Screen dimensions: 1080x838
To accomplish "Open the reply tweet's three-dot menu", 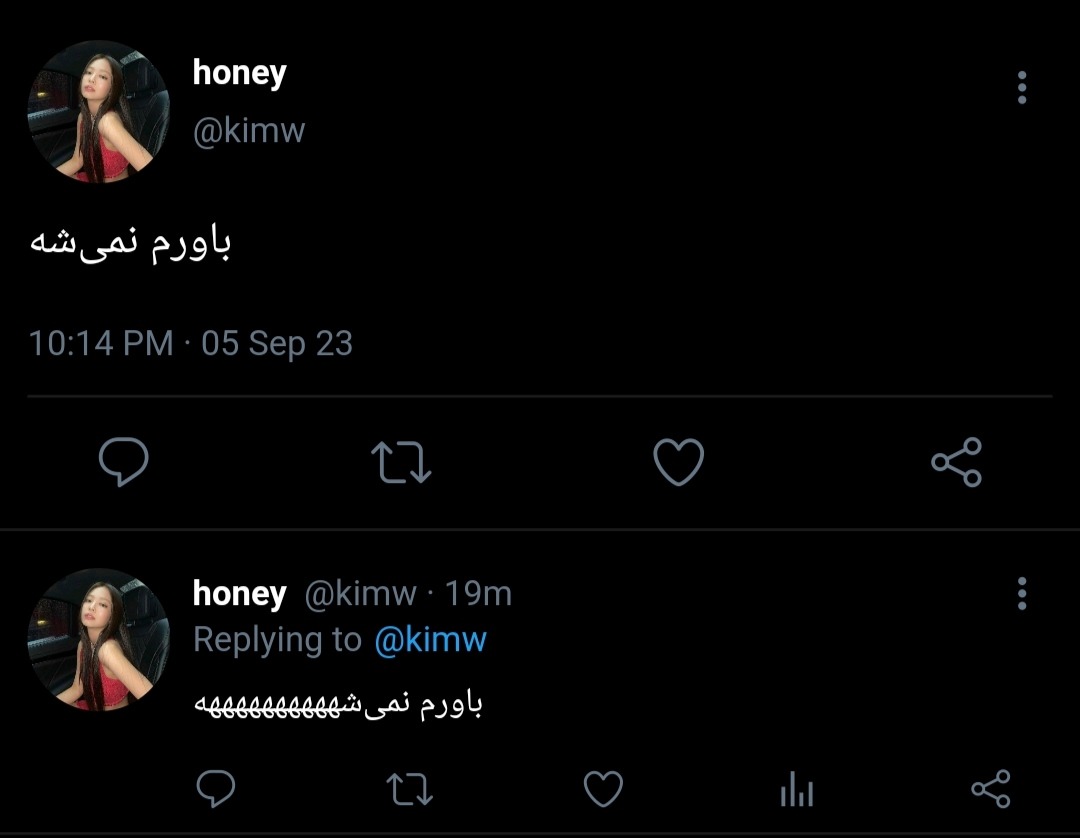I will pos(1022,594).
